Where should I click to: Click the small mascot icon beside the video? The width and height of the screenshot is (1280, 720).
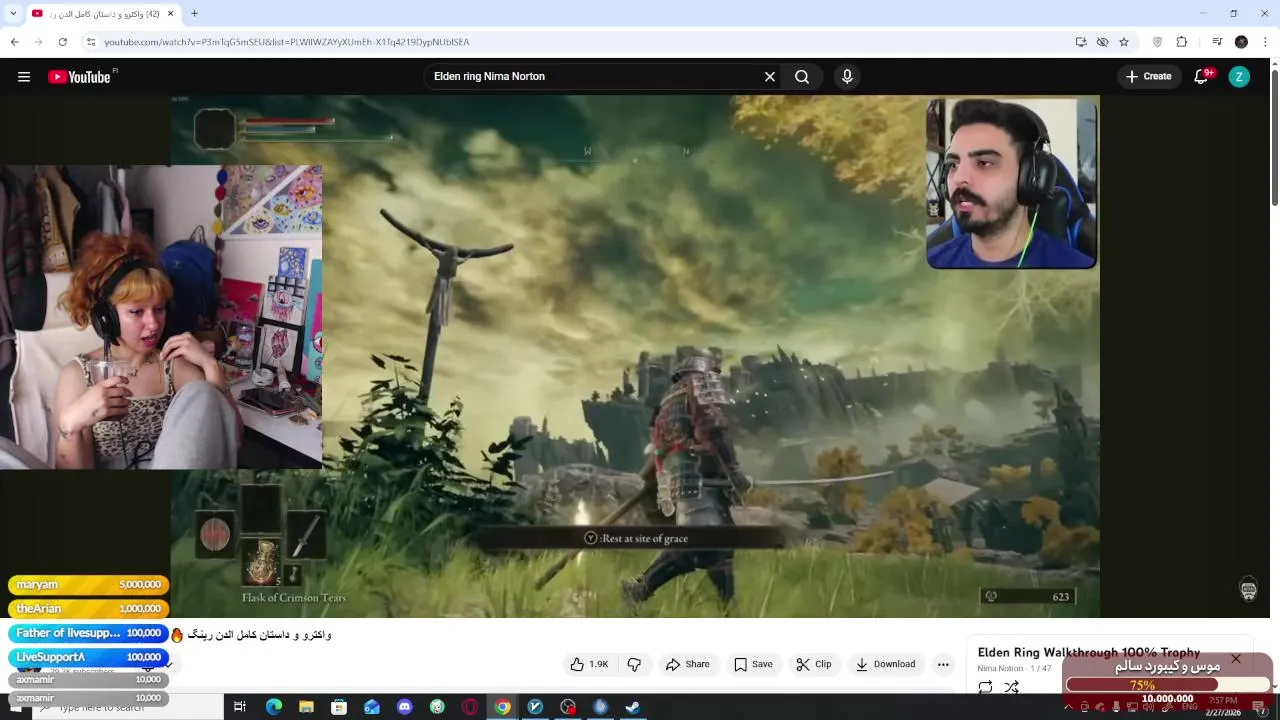pyautogui.click(x=1248, y=589)
